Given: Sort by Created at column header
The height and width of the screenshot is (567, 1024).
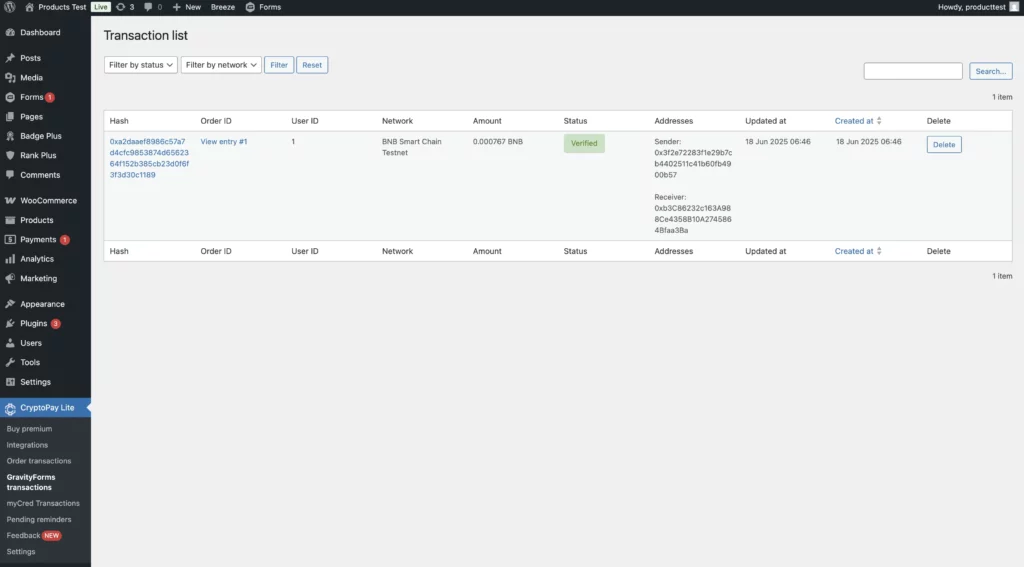Looking at the screenshot, I should (857, 121).
